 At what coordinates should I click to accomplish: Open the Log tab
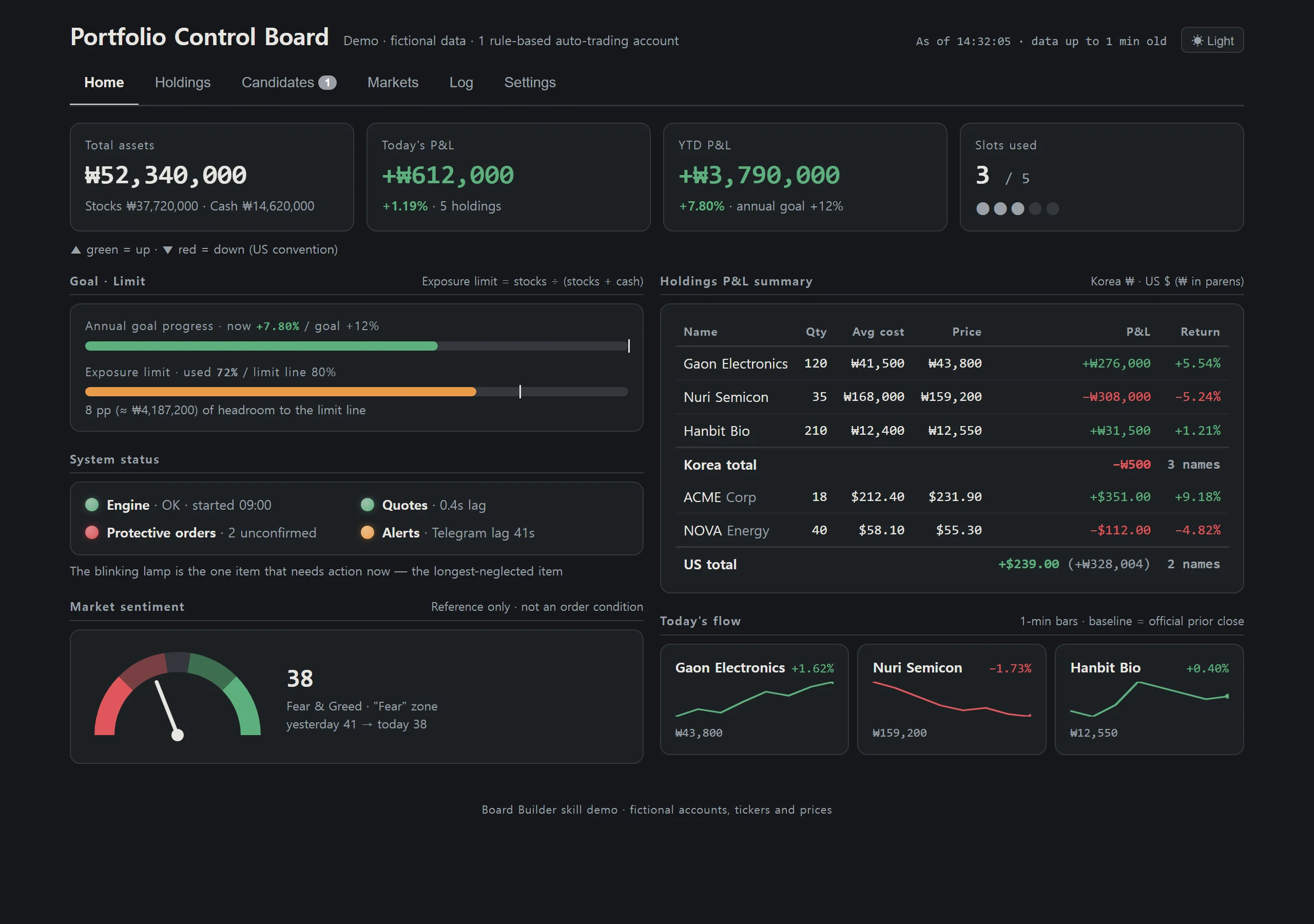tap(461, 83)
